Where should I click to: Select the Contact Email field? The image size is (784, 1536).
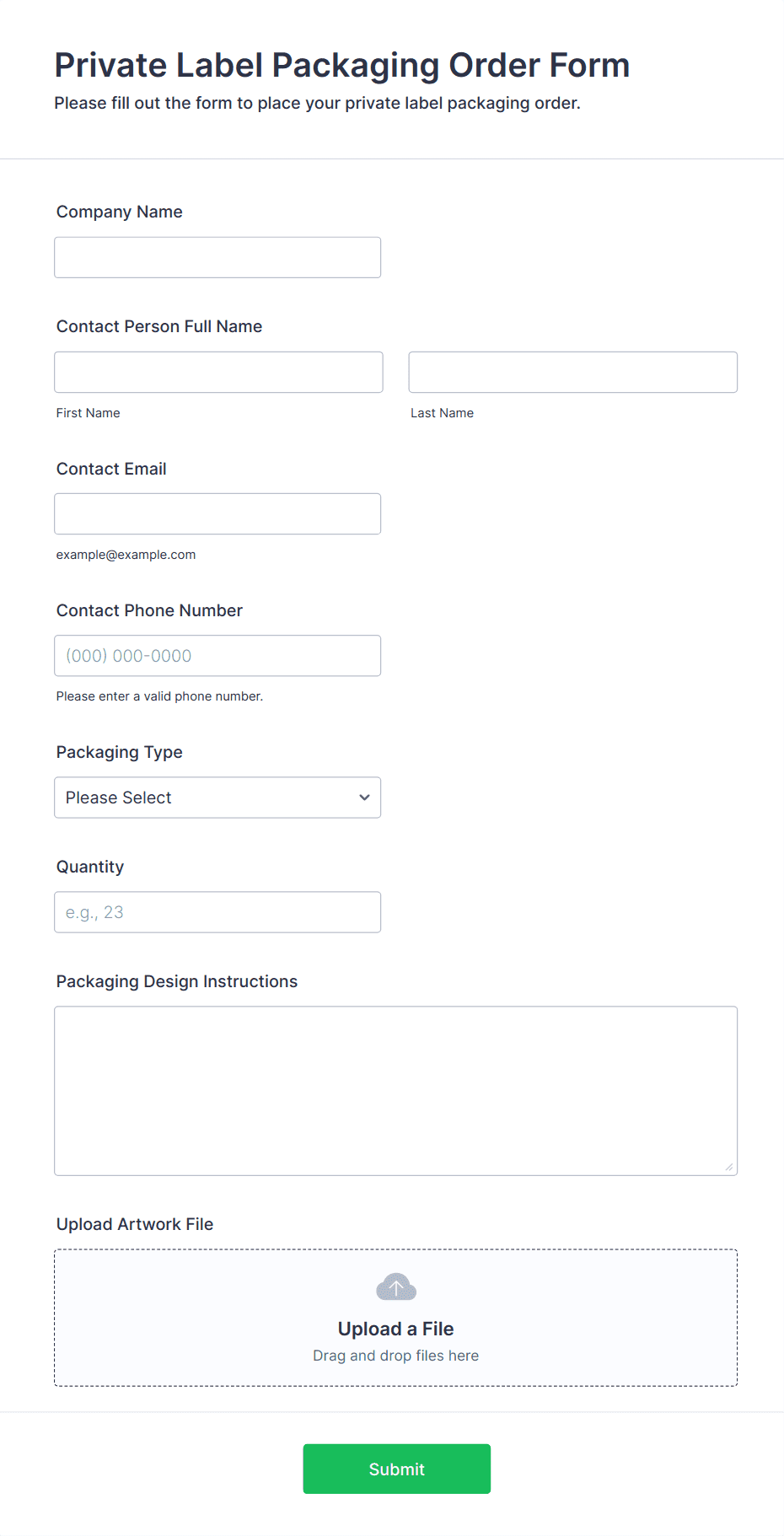coord(217,513)
